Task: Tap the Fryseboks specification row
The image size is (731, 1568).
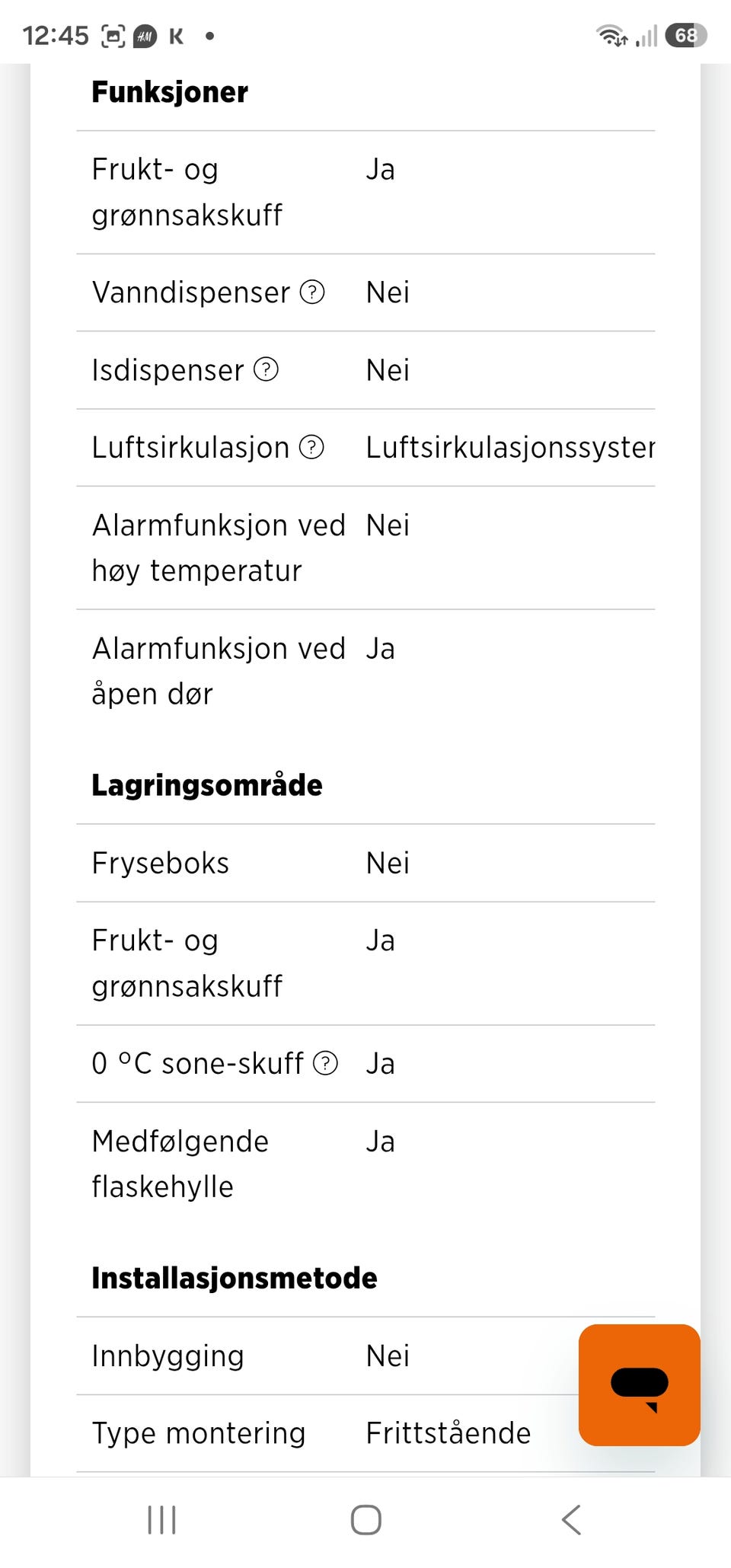Action: click(365, 863)
